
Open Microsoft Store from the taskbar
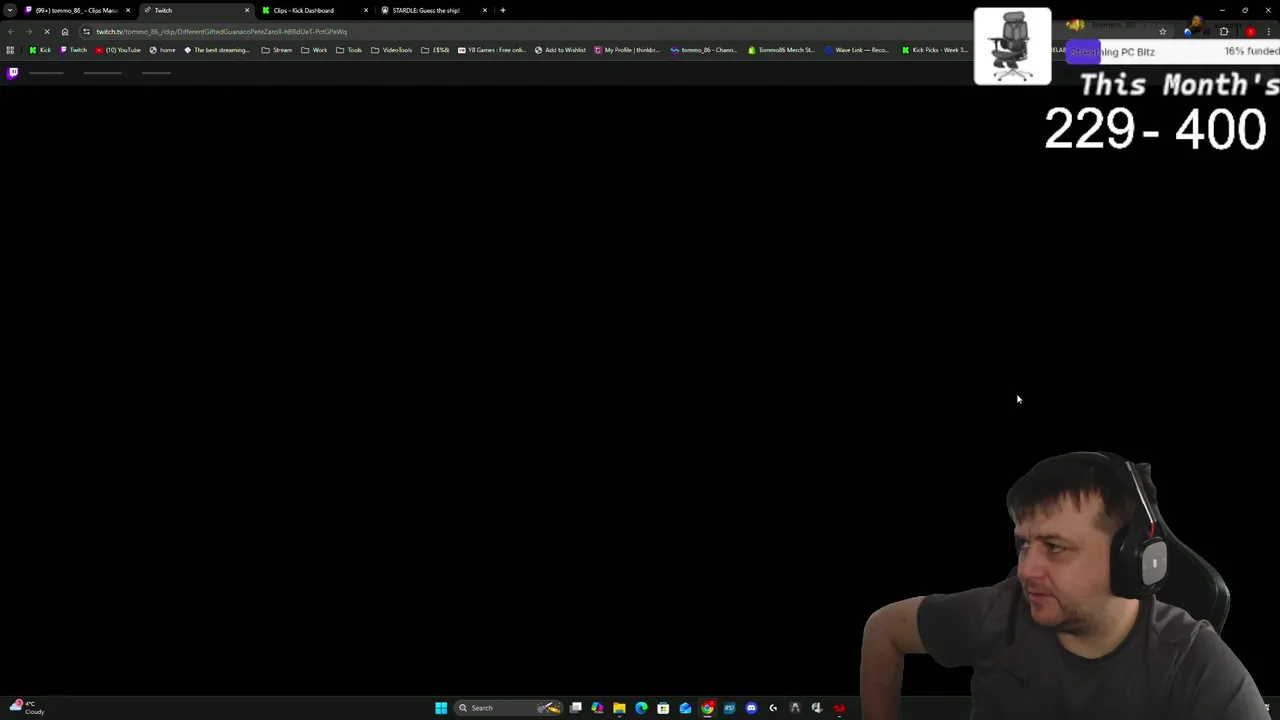tap(663, 708)
